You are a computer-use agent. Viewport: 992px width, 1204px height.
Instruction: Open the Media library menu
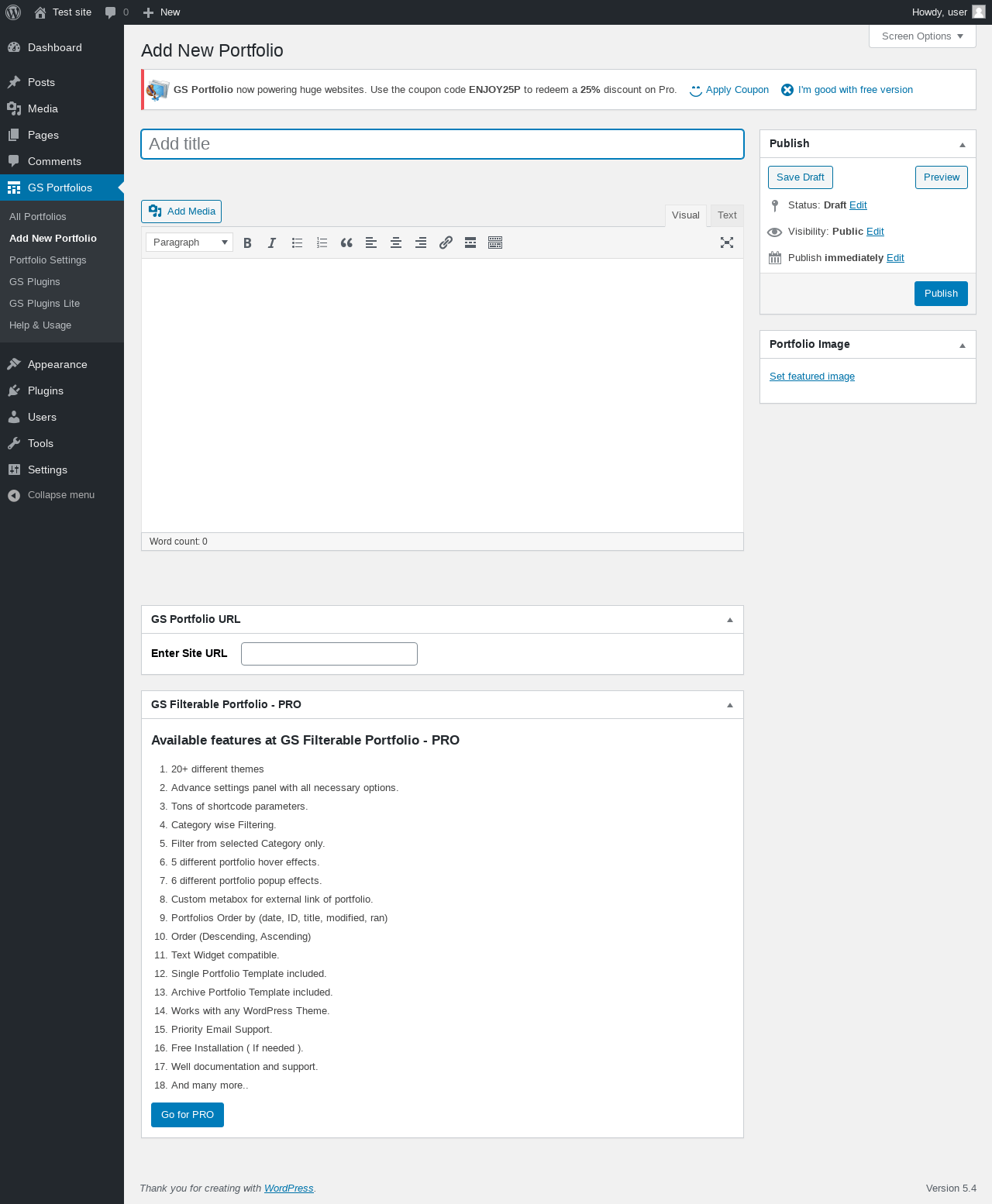click(62, 108)
